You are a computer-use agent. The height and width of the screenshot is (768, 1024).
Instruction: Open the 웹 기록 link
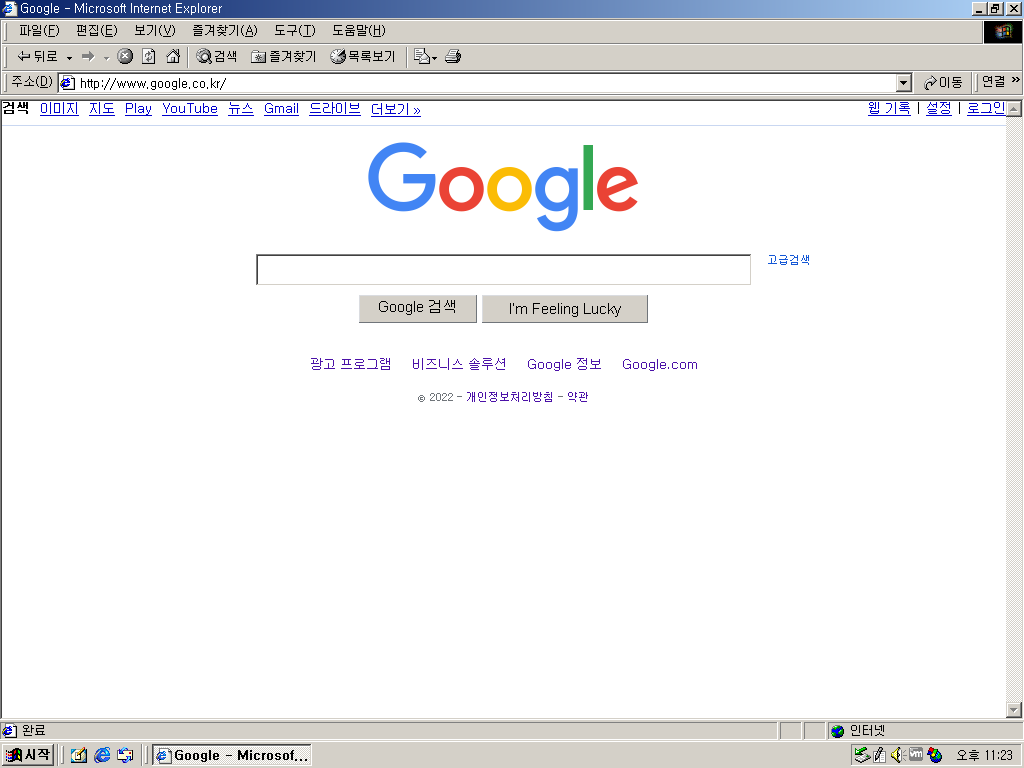tap(889, 108)
